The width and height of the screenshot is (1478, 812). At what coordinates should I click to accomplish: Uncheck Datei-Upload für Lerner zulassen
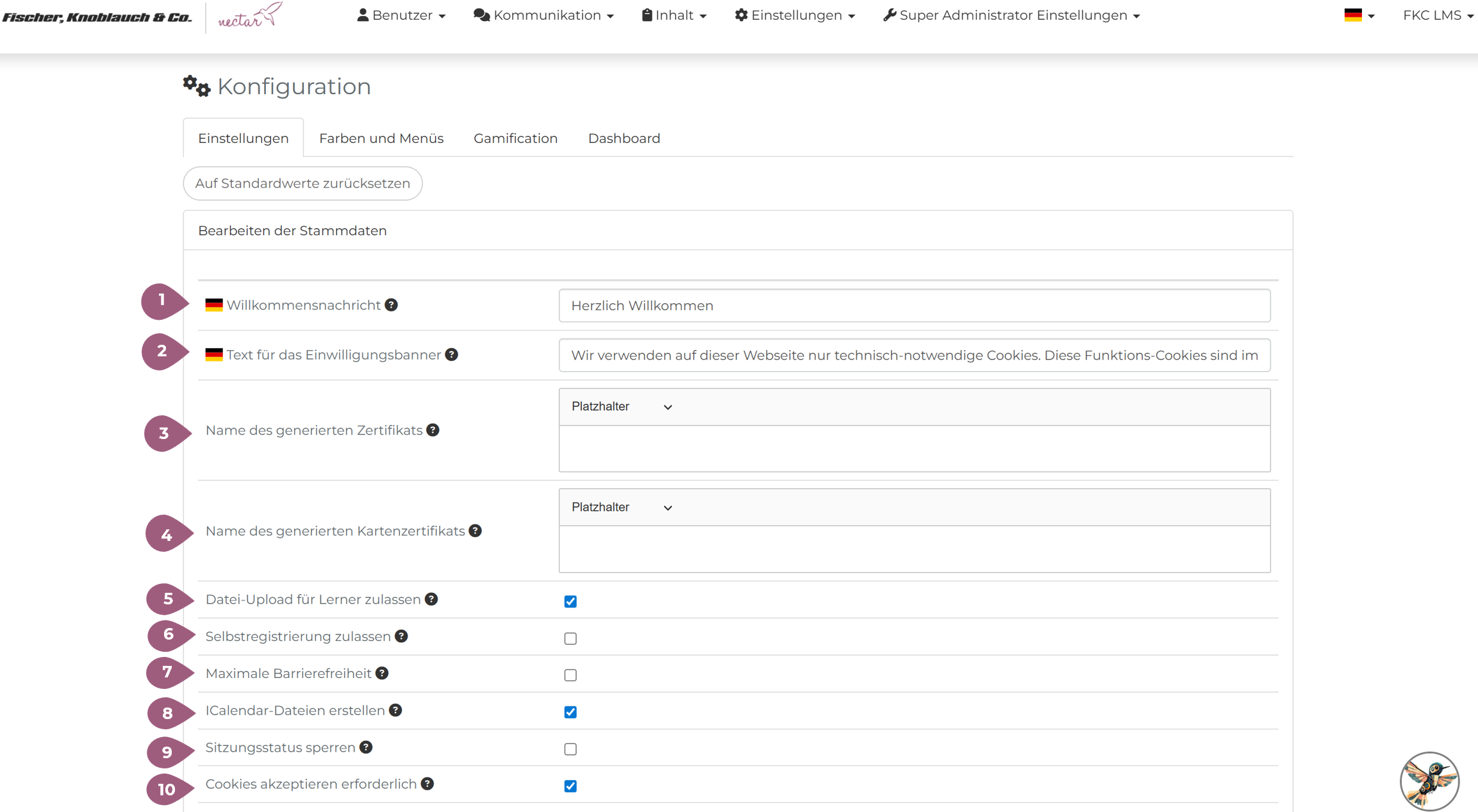(x=570, y=601)
